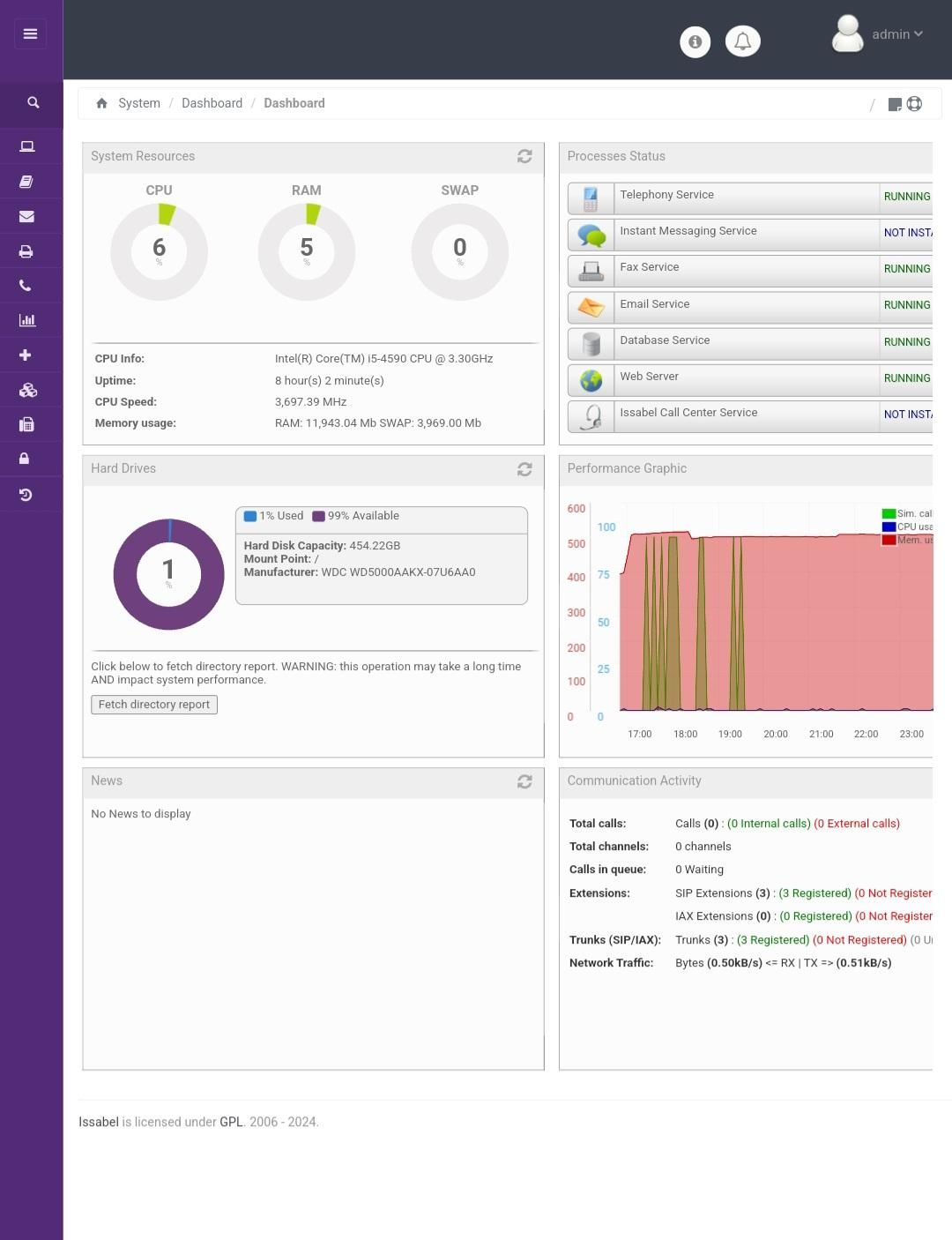The height and width of the screenshot is (1240, 952).
Task: Open the sidebar search
Action: [33, 102]
